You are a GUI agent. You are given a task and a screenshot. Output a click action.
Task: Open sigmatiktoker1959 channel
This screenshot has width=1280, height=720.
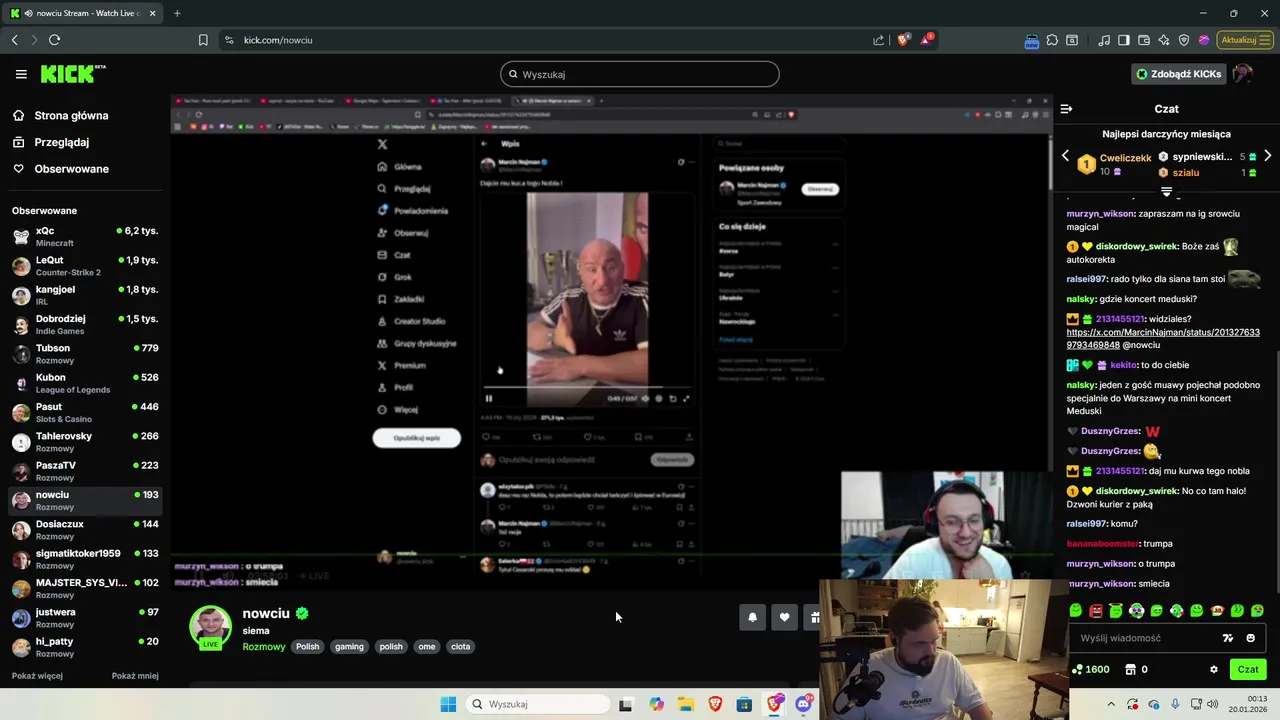coord(84,559)
